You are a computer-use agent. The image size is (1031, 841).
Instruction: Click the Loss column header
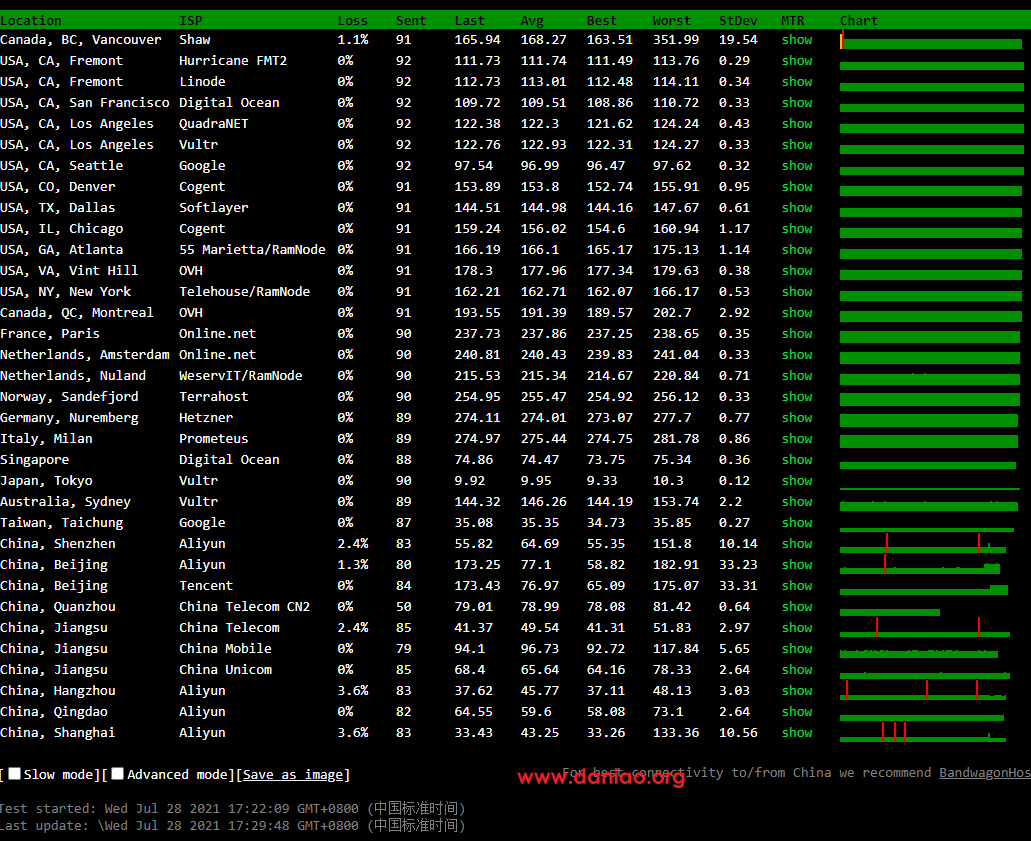pos(352,20)
